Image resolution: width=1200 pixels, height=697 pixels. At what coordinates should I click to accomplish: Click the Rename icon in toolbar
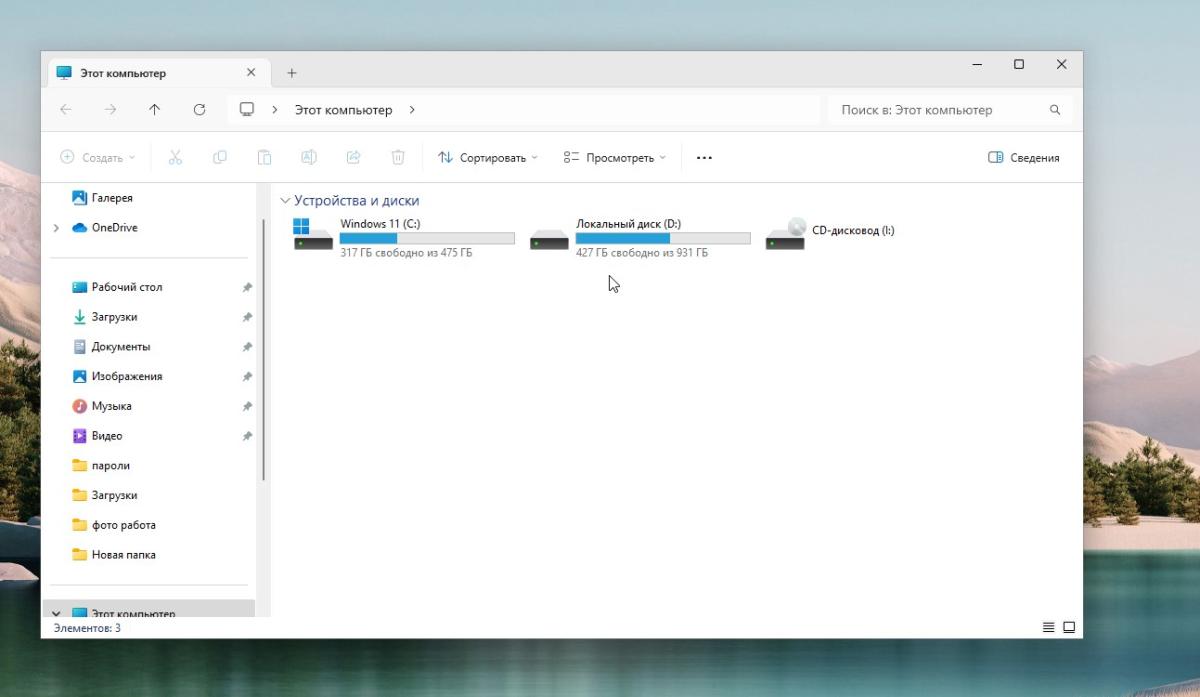(x=309, y=157)
